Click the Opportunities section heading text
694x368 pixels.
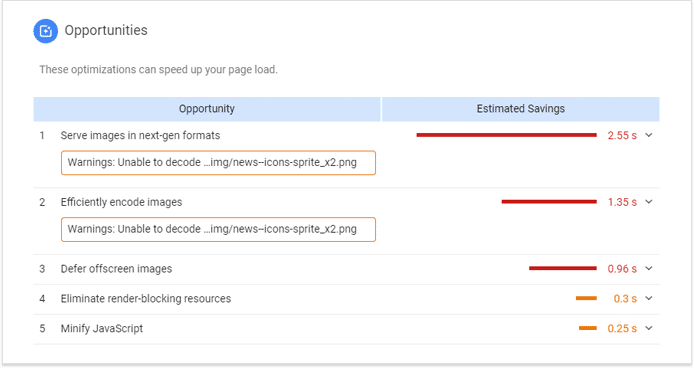tap(106, 31)
